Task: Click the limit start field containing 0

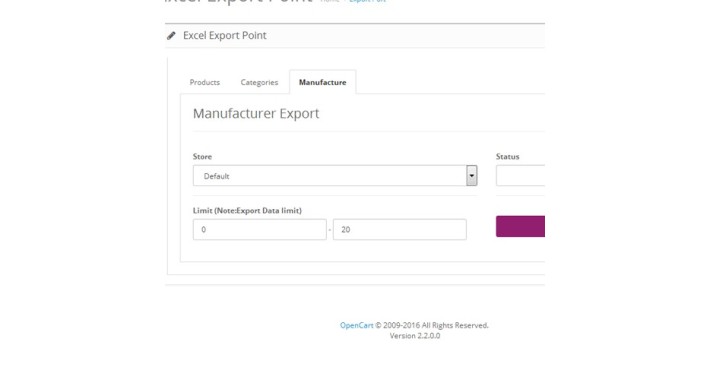Action: coord(259,230)
